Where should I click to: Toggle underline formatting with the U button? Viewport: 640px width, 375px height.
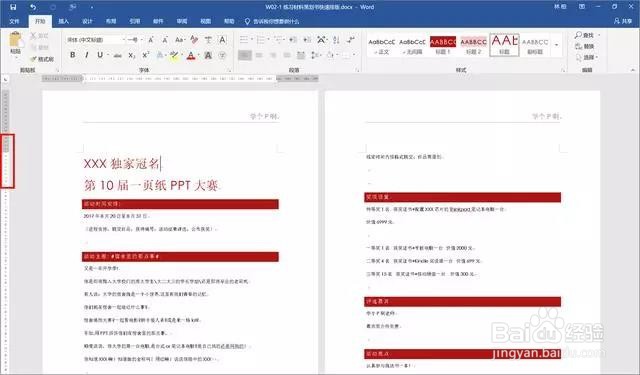point(100,55)
